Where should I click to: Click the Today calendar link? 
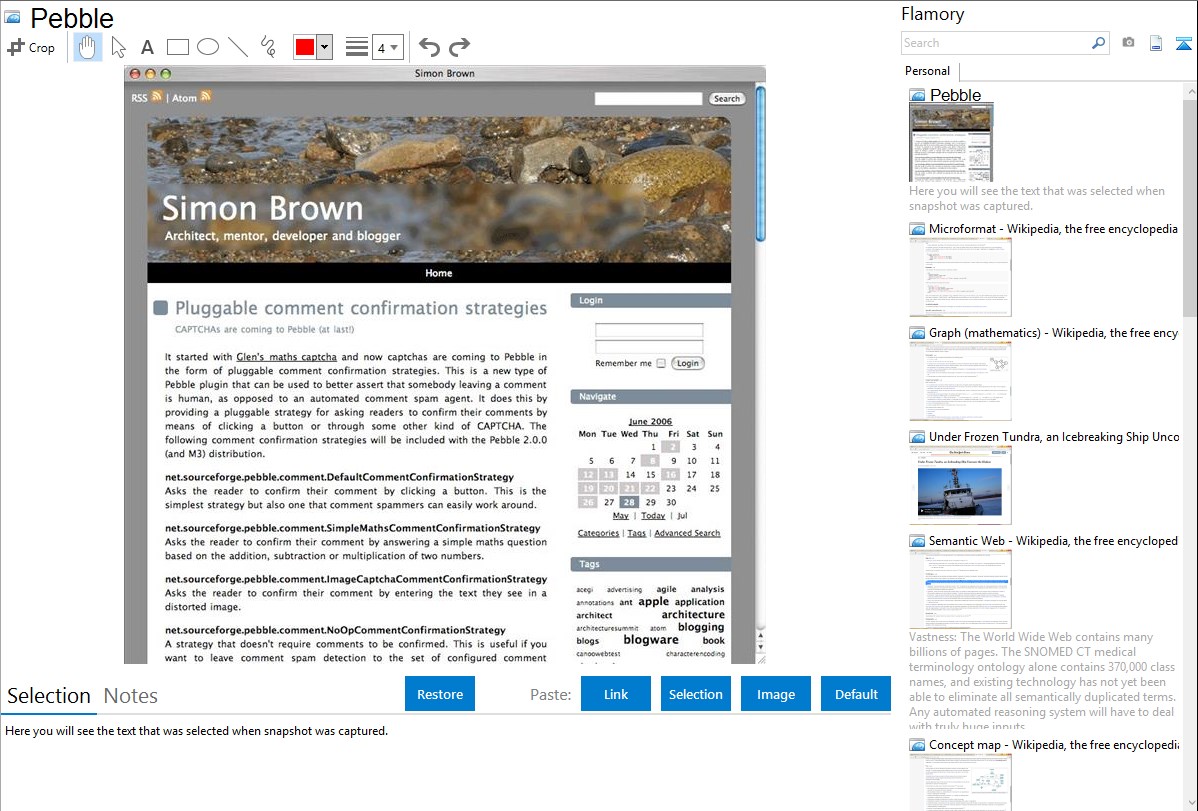[652, 515]
